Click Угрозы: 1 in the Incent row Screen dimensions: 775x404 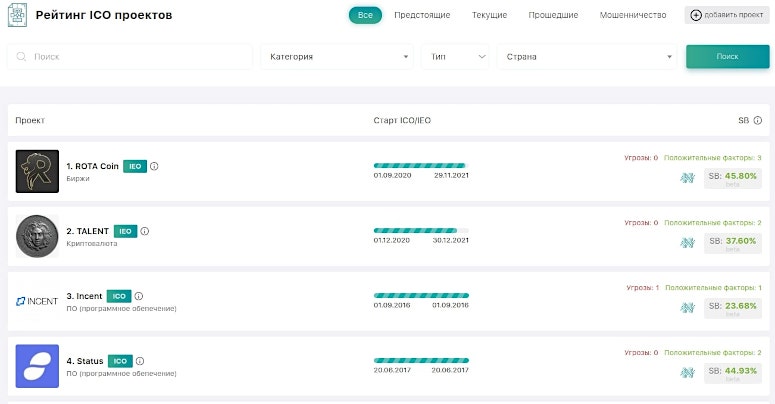coord(643,287)
